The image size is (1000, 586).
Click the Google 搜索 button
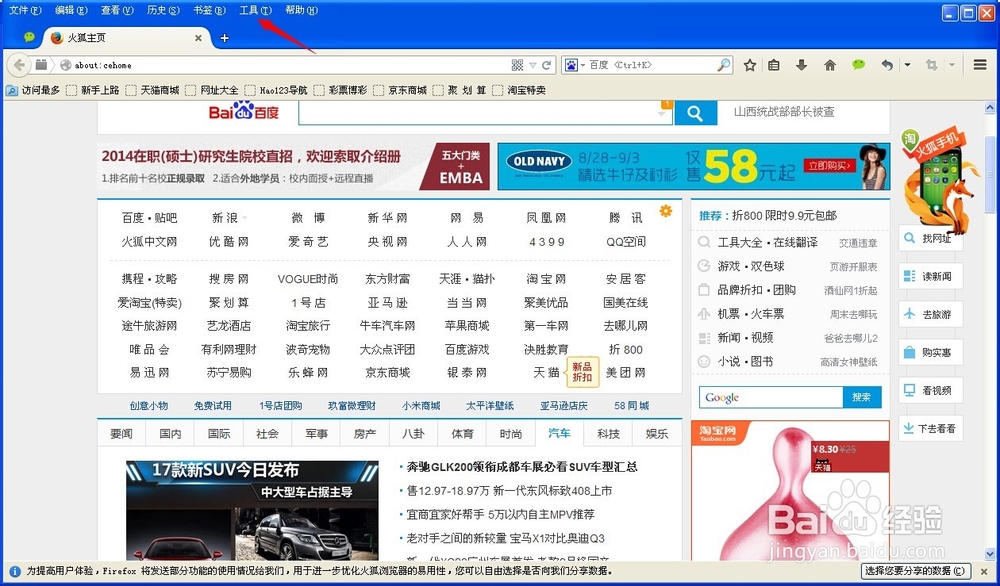point(862,397)
